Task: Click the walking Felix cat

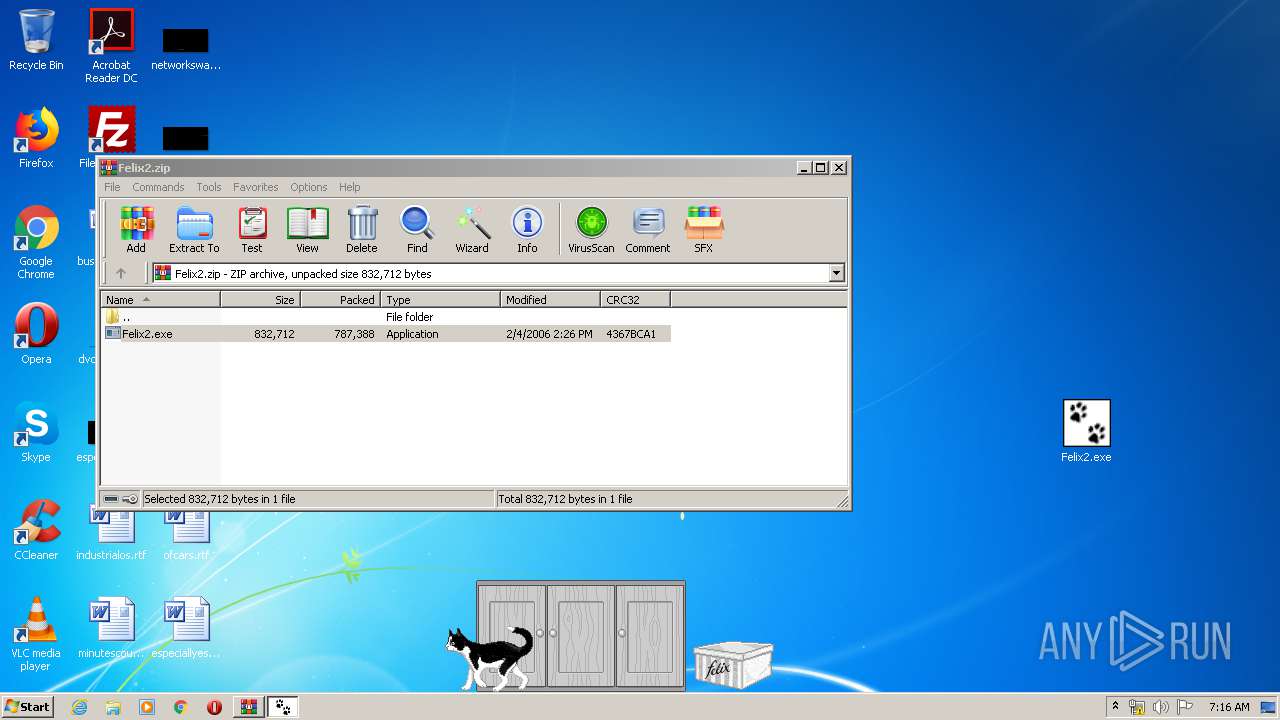Action: click(x=489, y=658)
